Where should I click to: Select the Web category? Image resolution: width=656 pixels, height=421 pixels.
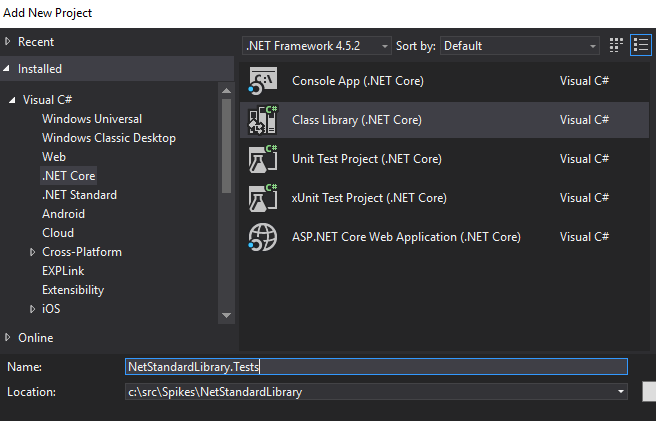pyautogui.click(x=54, y=157)
